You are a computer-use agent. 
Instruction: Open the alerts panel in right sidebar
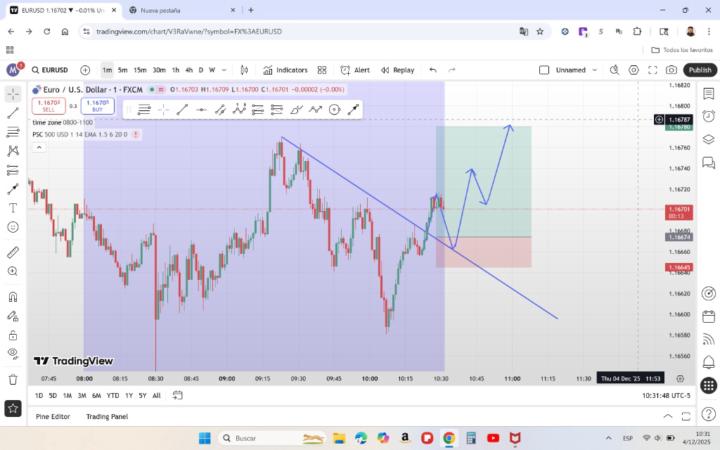point(708,116)
